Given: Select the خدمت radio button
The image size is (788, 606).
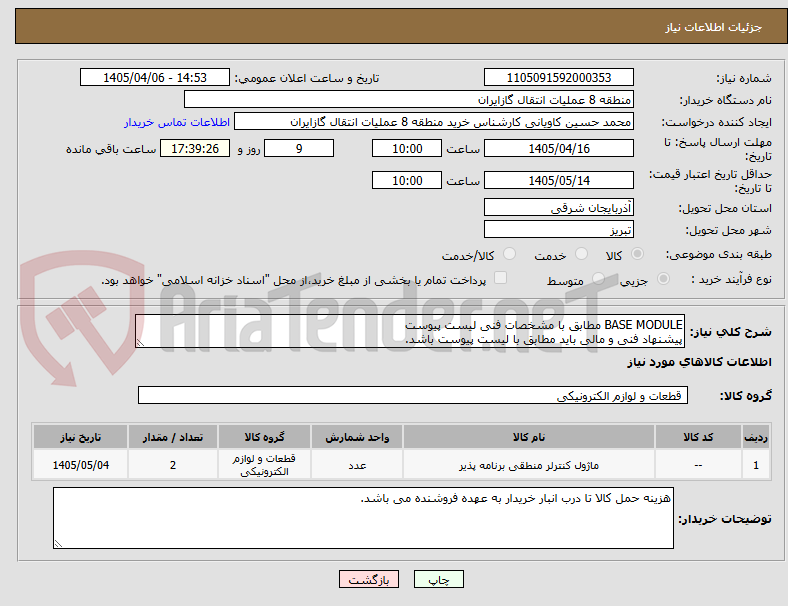Looking at the screenshot, I should [x=581, y=254].
